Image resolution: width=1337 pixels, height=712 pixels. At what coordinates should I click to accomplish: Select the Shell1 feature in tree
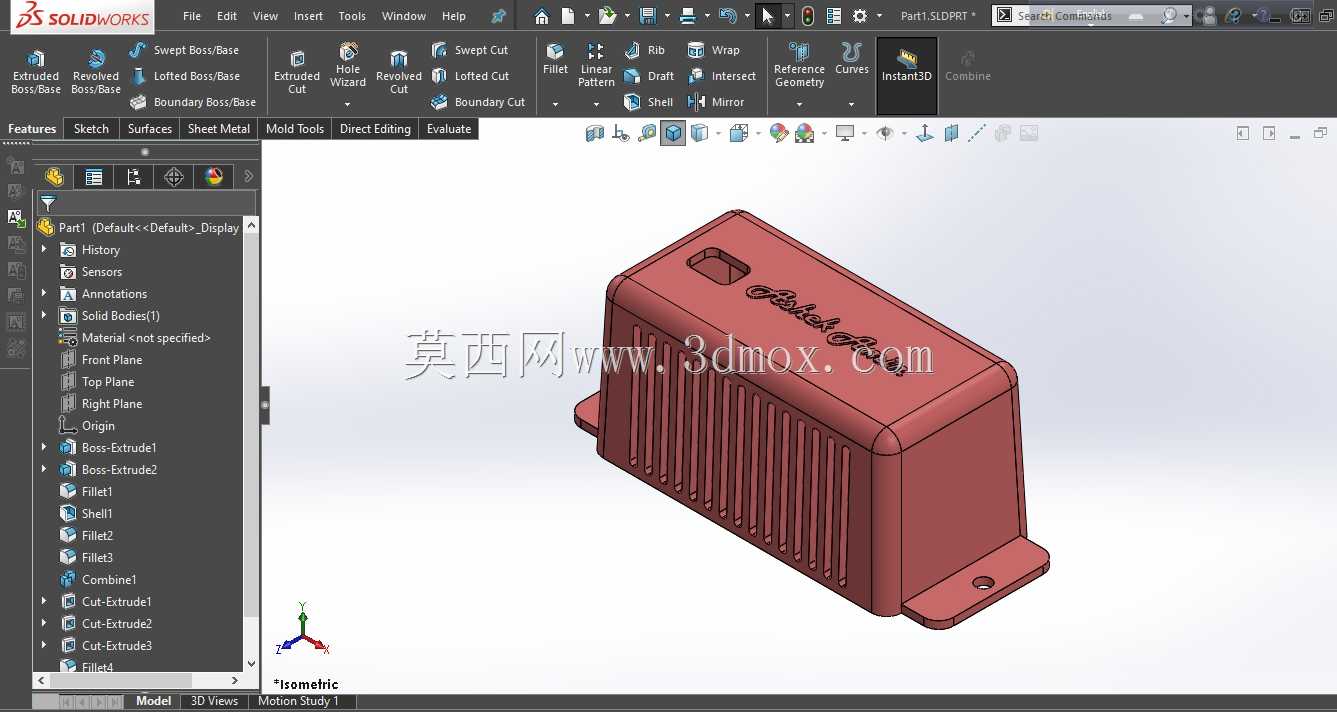coord(86,514)
